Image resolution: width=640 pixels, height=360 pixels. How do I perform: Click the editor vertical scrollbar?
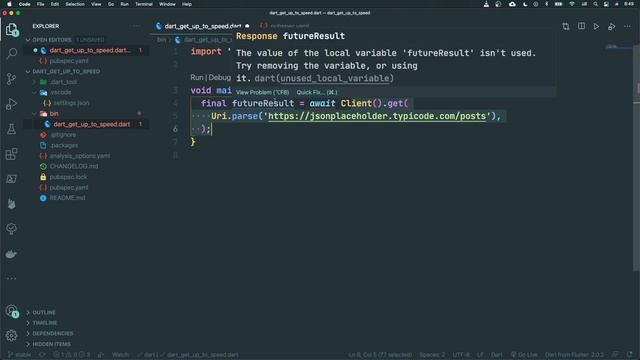point(636,157)
